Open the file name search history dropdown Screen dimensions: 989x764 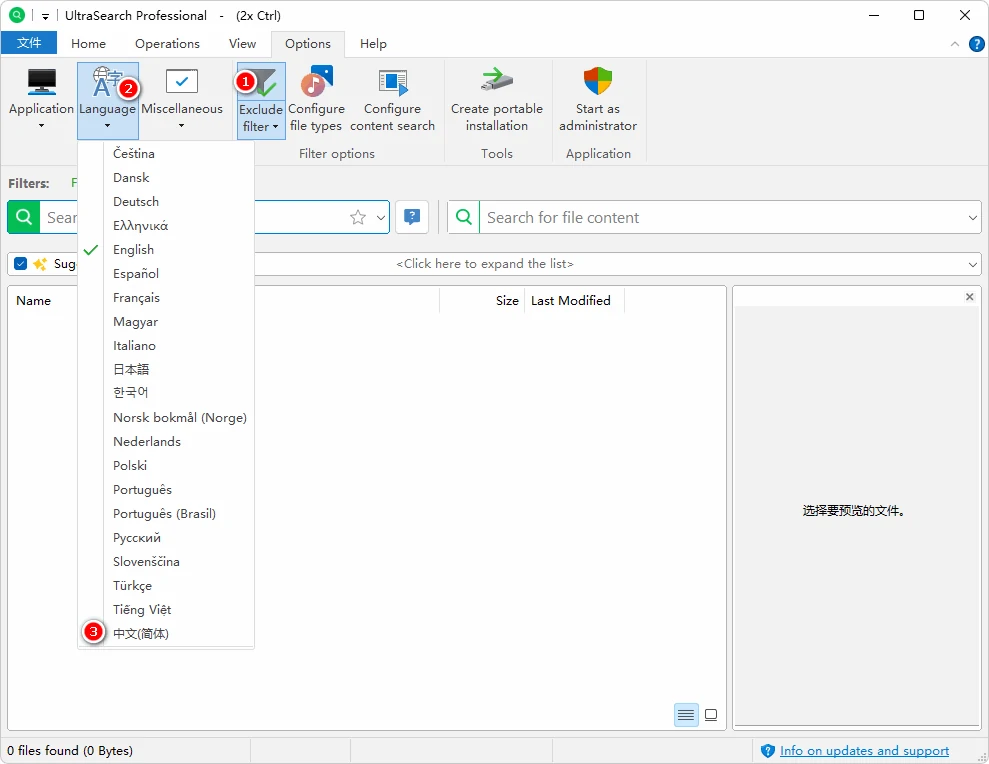pyautogui.click(x=380, y=218)
